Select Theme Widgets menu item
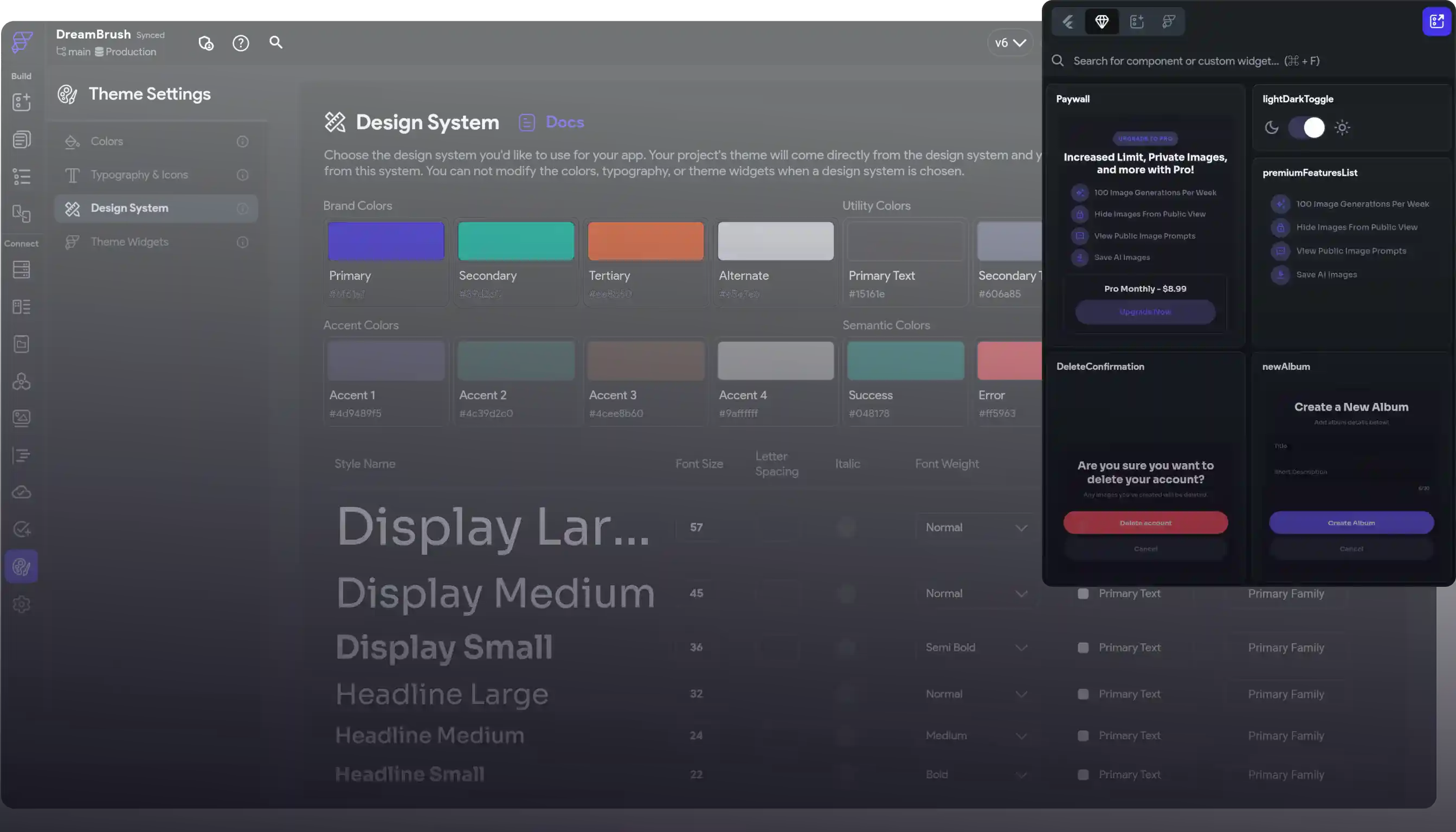The height and width of the screenshot is (832, 1456). pos(130,242)
